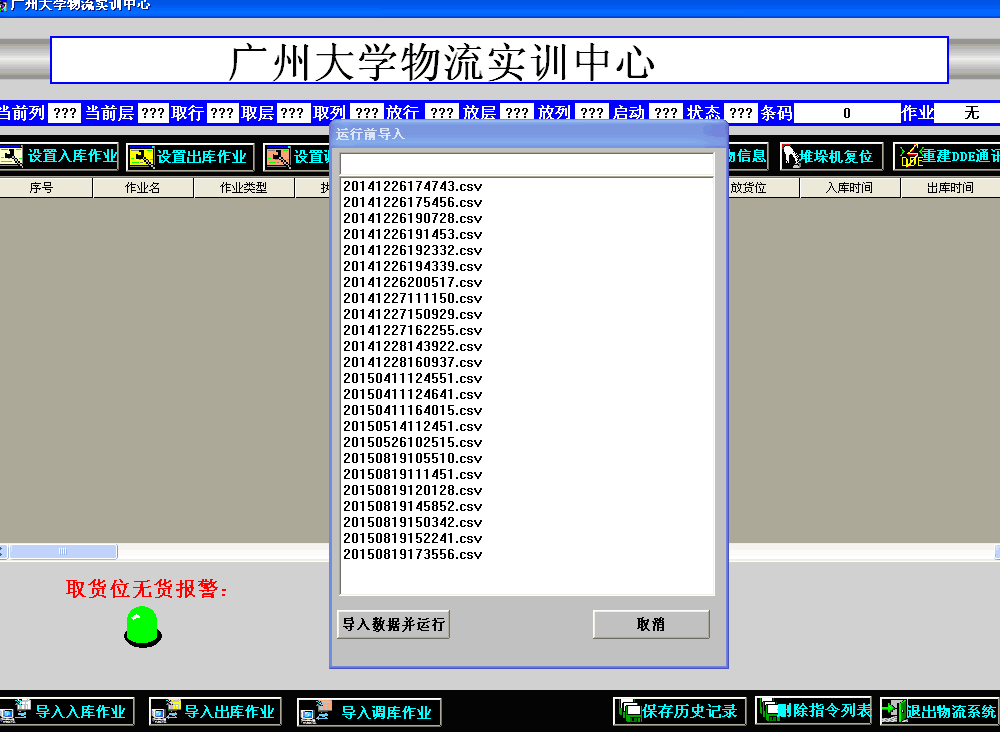Select file 20141227162255.csv
This screenshot has height=732, width=1000.
[413, 330]
